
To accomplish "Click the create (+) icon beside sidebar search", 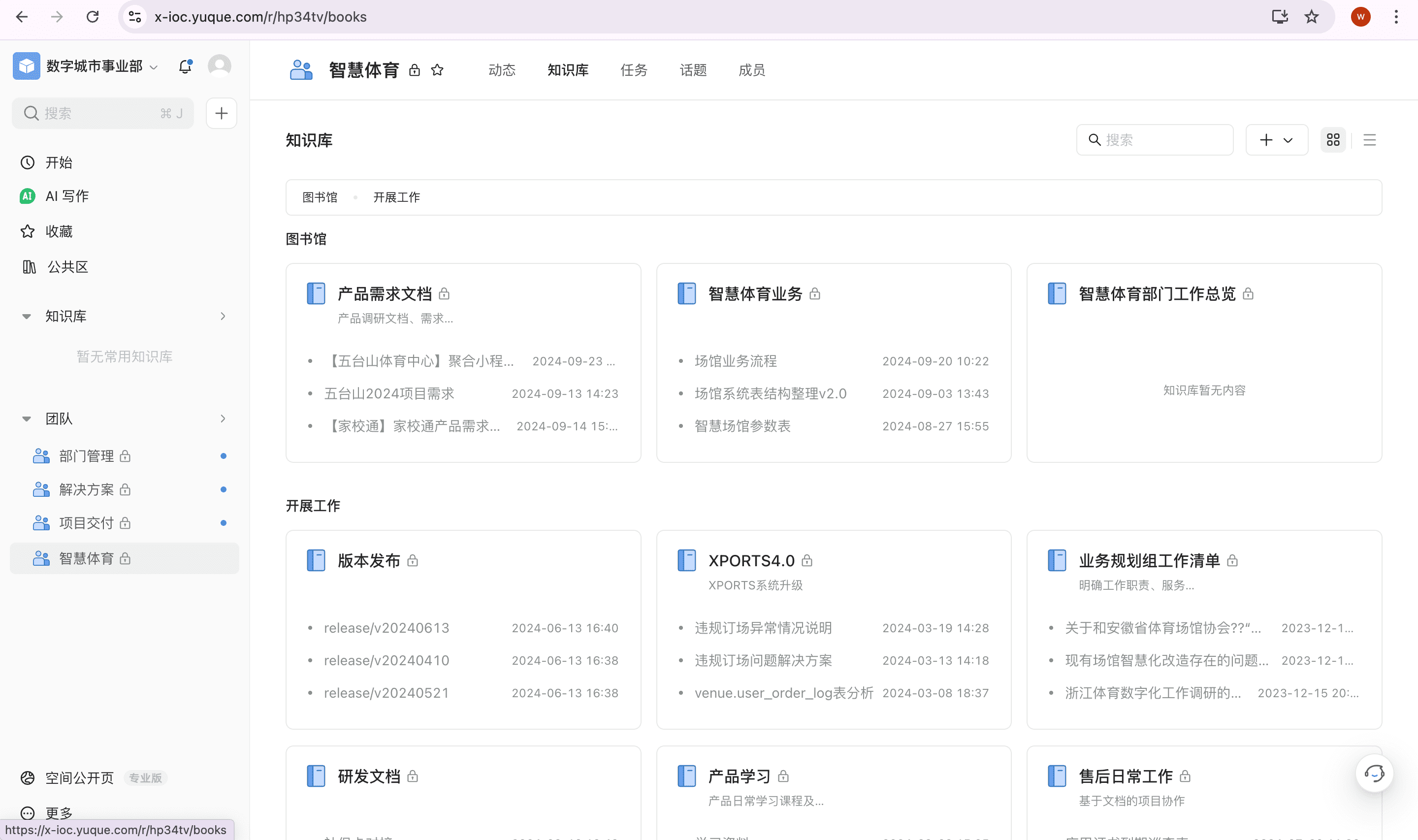I will point(221,113).
